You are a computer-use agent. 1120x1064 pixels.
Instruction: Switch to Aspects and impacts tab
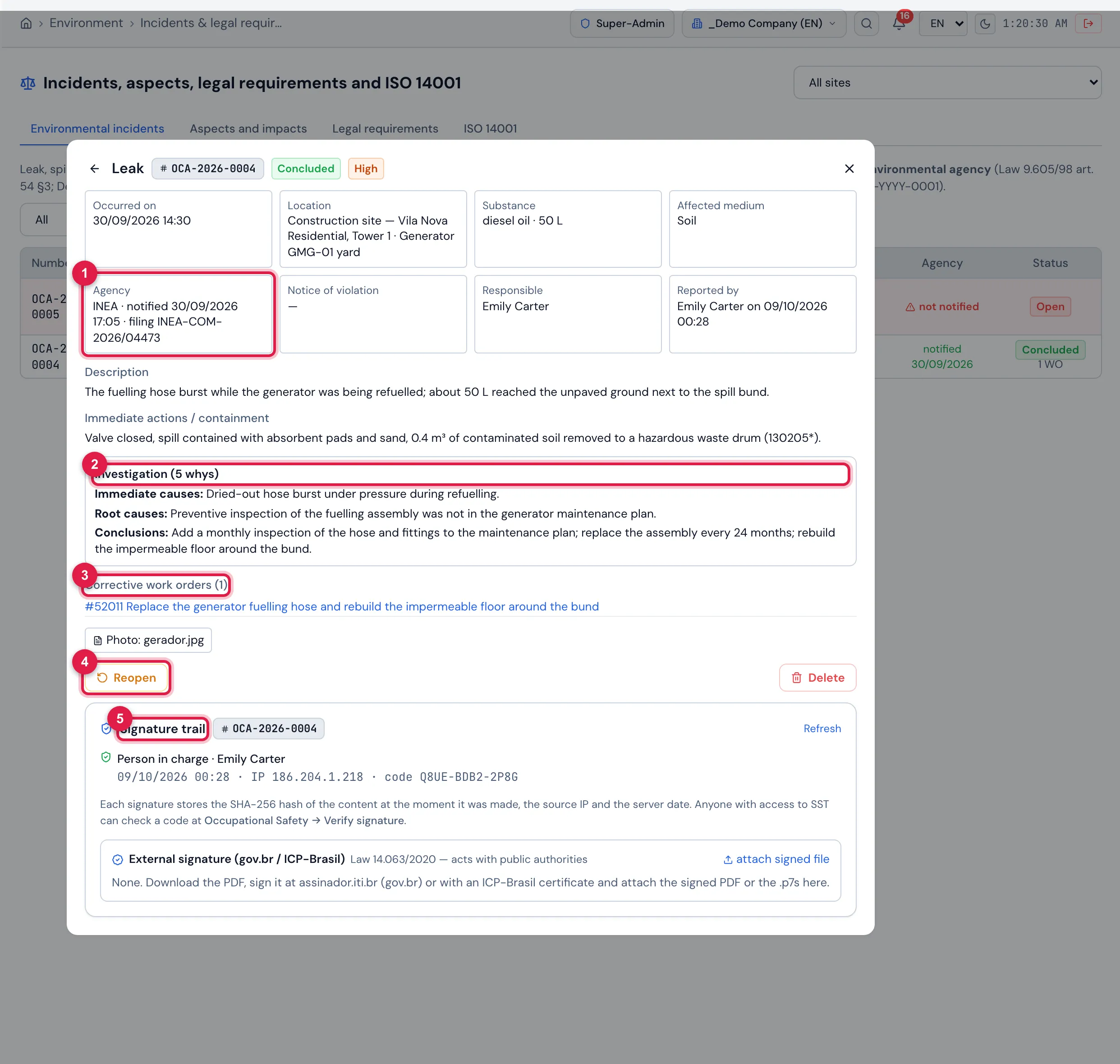(248, 129)
